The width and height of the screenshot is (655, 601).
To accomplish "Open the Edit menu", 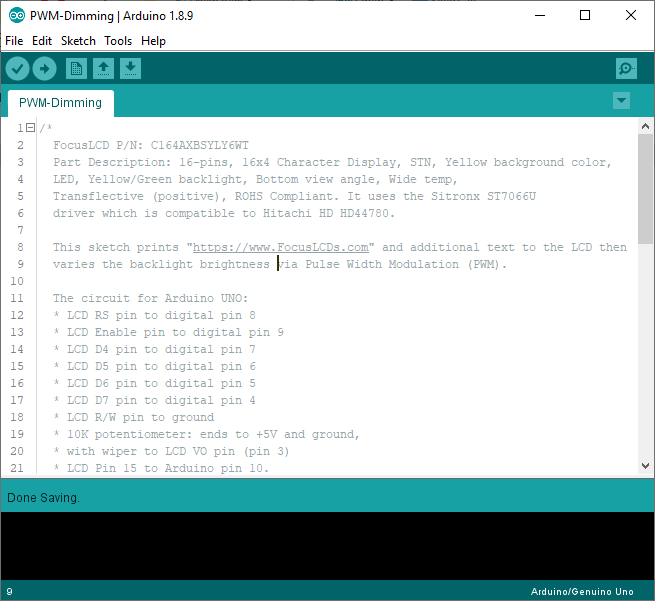I will click(42, 41).
